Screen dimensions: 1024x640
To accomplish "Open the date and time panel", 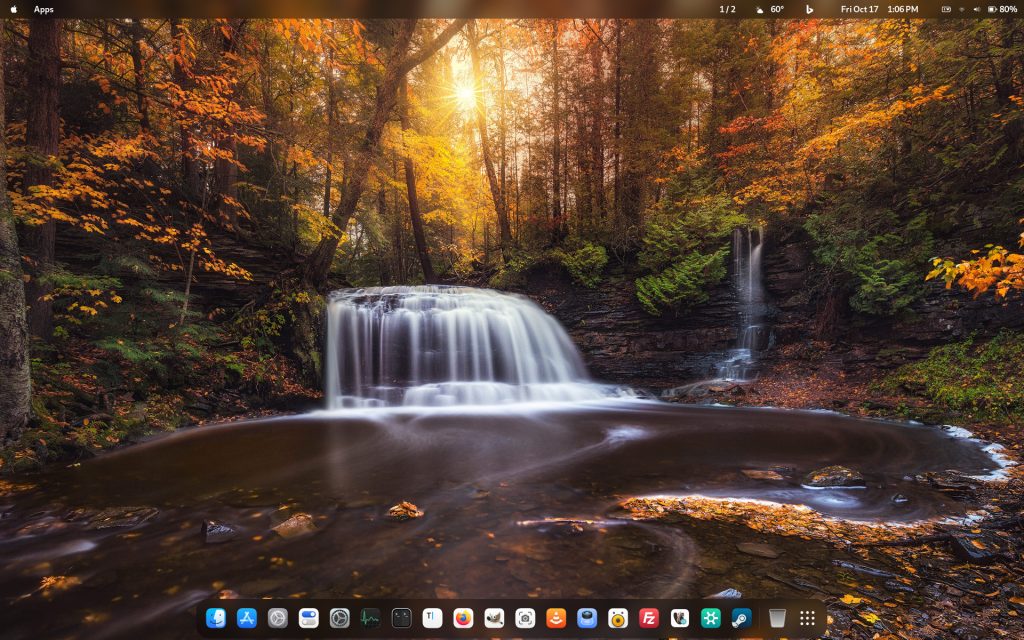I will 879,9.
